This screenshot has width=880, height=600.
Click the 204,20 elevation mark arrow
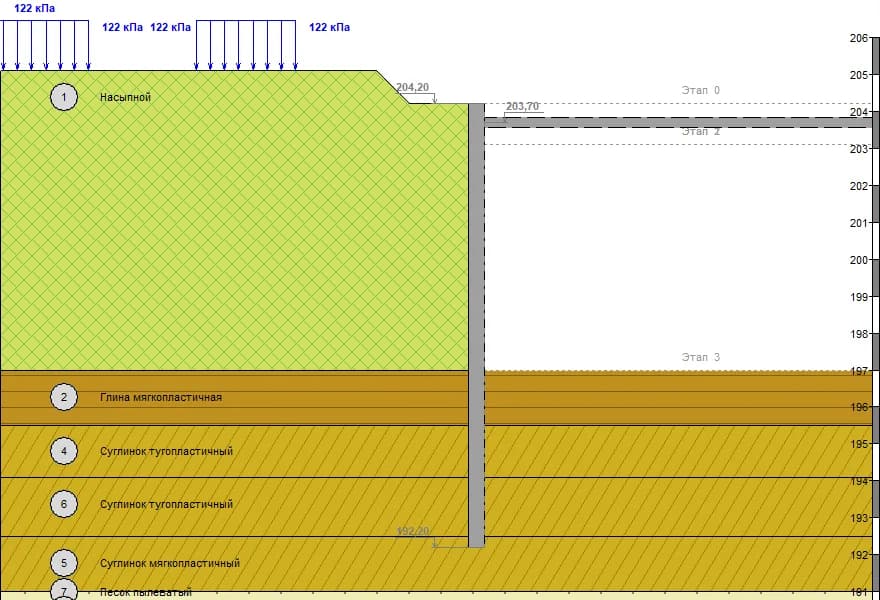coord(434,99)
